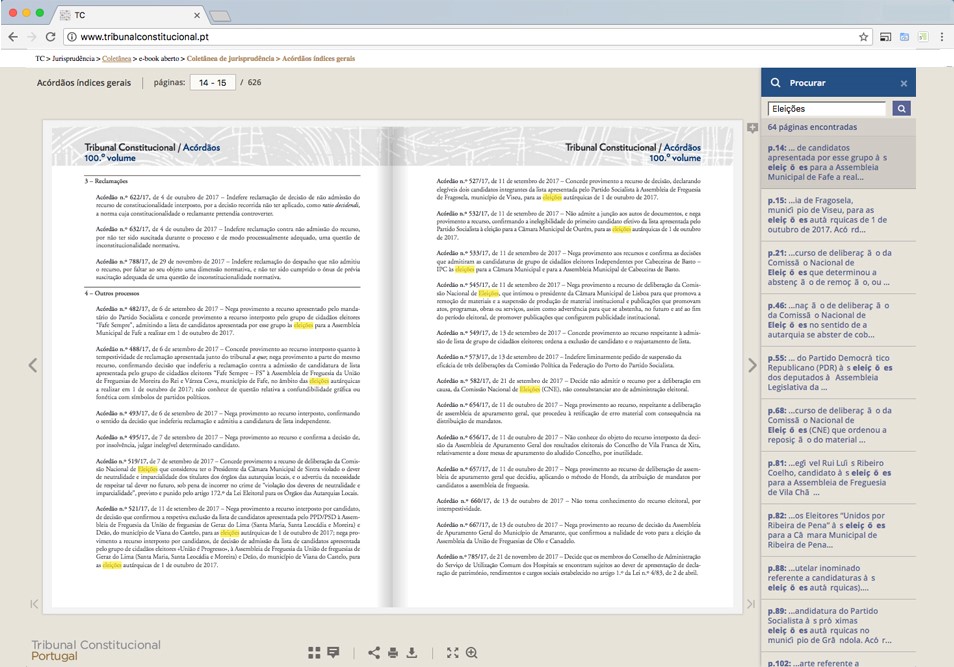
Task: Click the page number field showing 14 - 15
Action: click(212, 83)
